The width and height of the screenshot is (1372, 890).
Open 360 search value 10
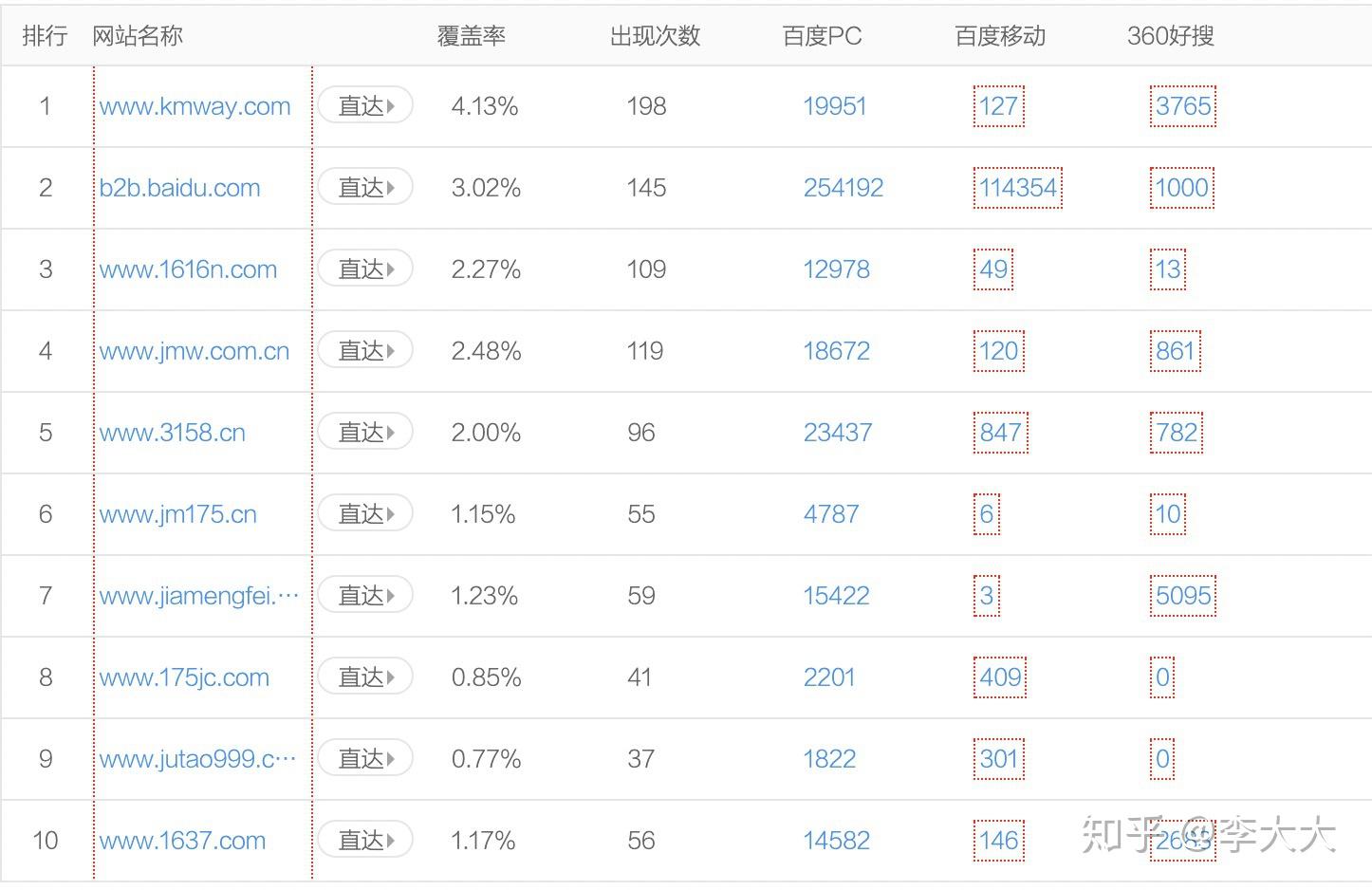pyautogui.click(x=1168, y=514)
